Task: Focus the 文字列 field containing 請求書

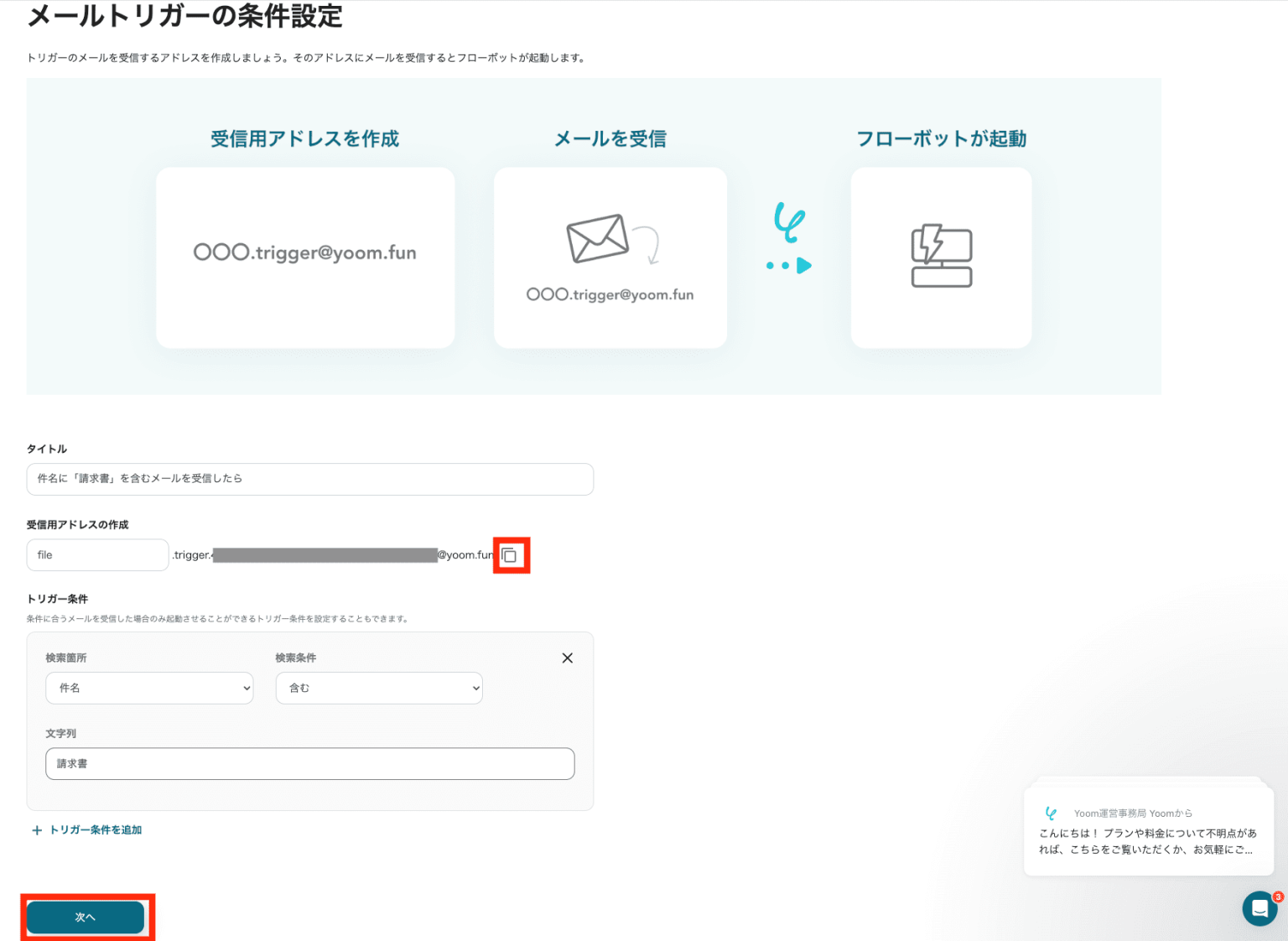Action: [x=309, y=764]
